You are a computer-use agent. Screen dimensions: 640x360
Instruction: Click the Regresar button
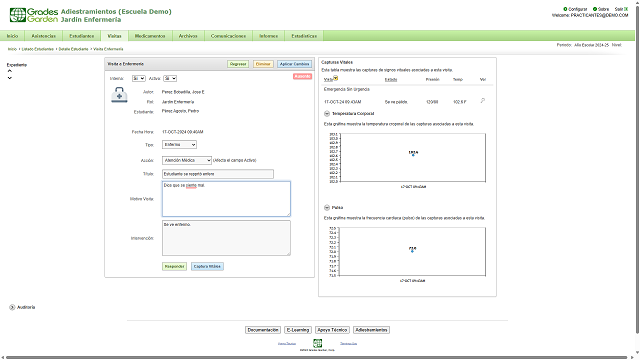pos(238,64)
